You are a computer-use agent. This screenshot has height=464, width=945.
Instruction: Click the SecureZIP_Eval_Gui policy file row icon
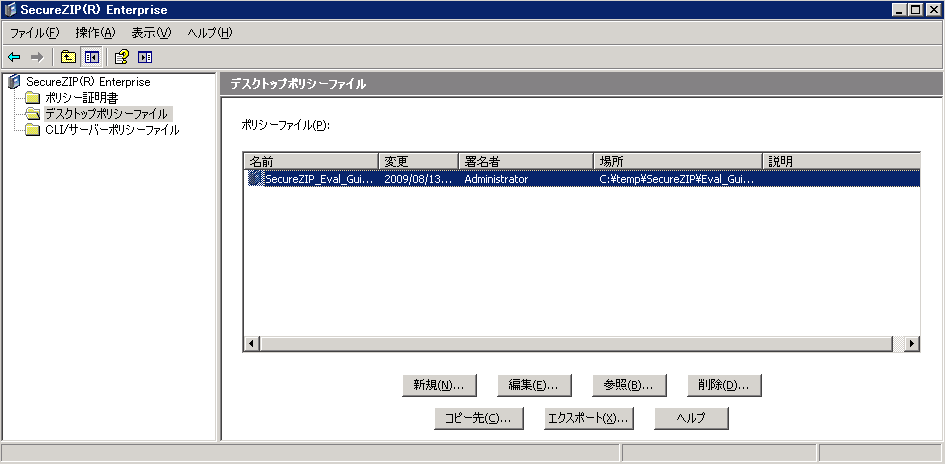(x=256, y=179)
